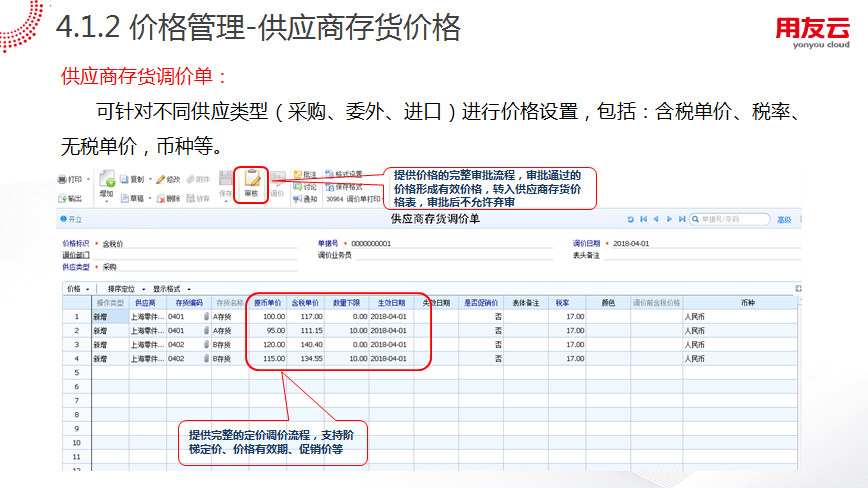Click the 供应商 column header
Image resolution: width=868 pixels, height=488 pixels.
tap(146, 303)
